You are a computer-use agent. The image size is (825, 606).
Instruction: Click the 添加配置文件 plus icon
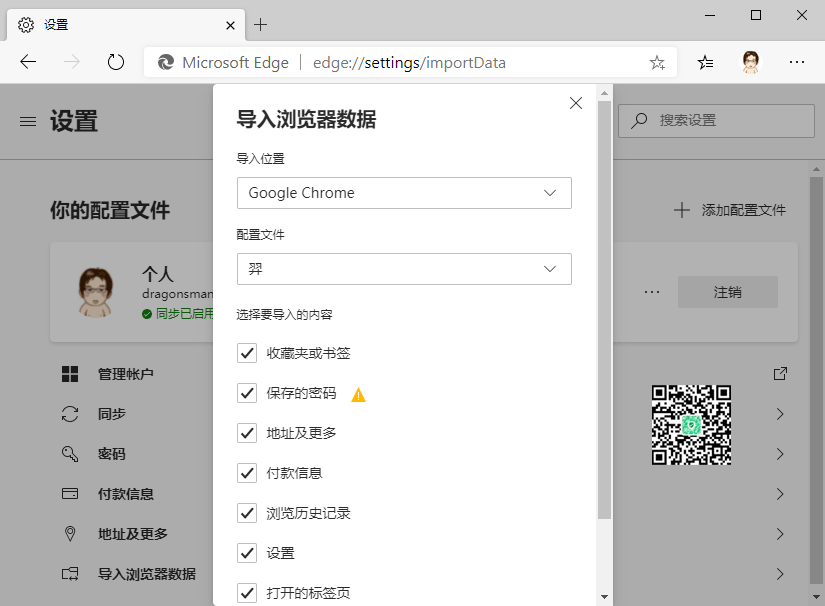pos(681,210)
